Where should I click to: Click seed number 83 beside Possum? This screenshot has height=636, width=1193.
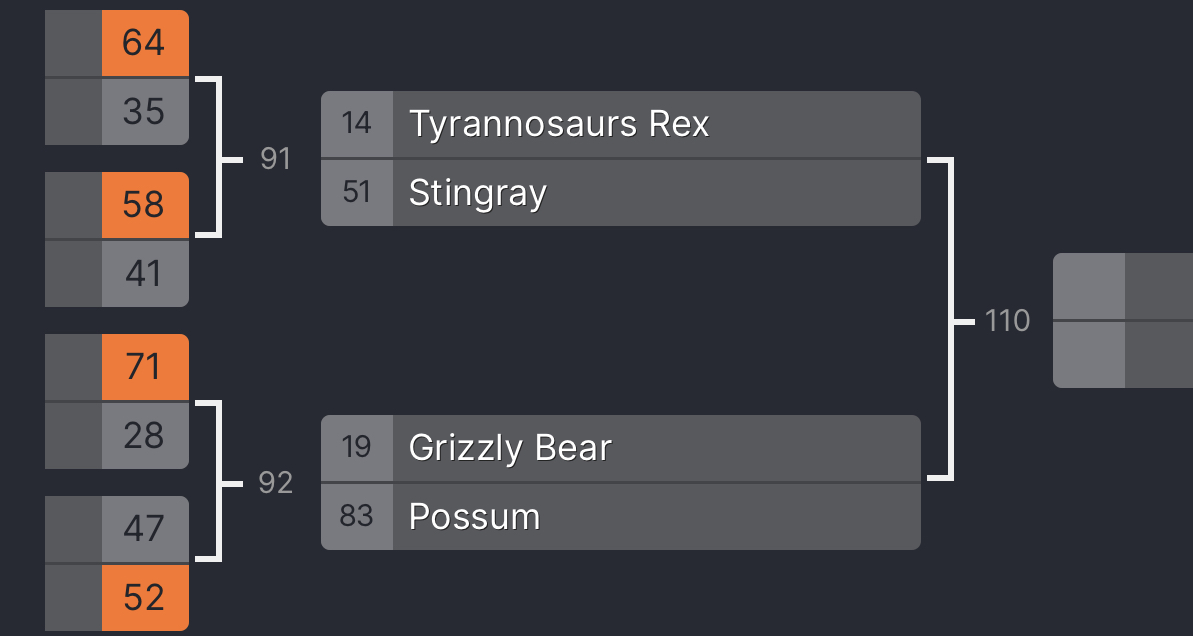coord(356,516)
